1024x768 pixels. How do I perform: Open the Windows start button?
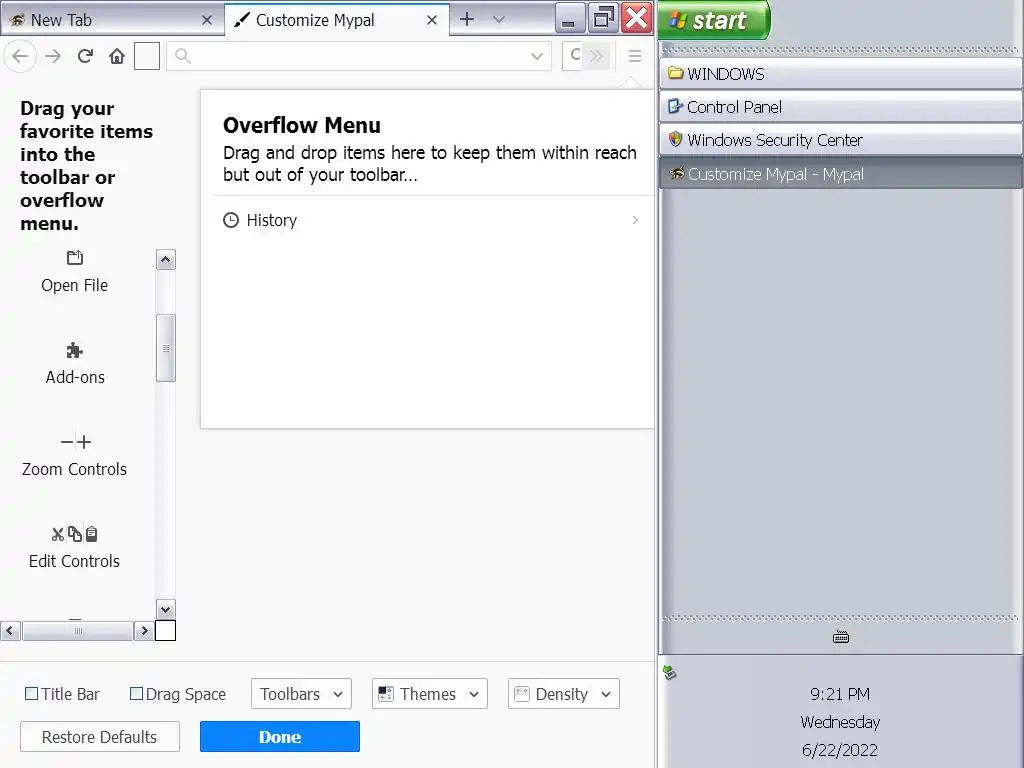pyautogui.click(x=714, y=20)
